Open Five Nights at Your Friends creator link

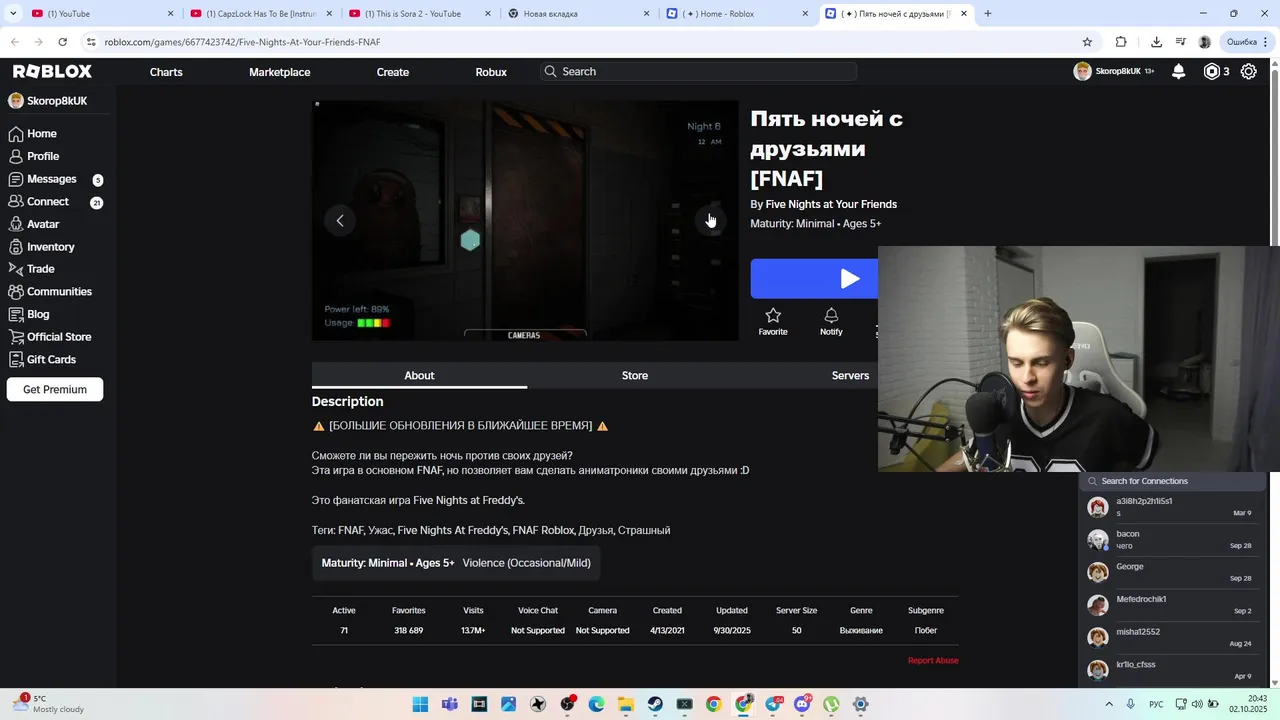[x=831, y=204]
